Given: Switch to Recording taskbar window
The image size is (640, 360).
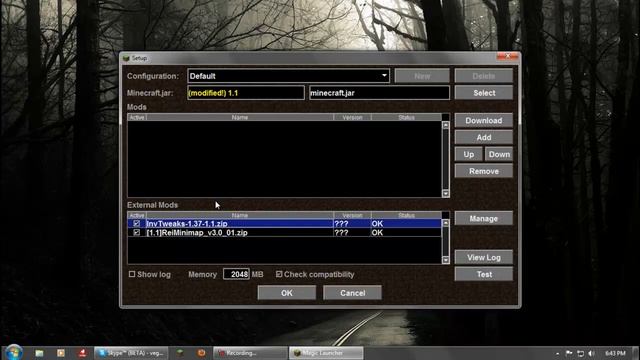Looking at the screenshot, I should 250,353.
